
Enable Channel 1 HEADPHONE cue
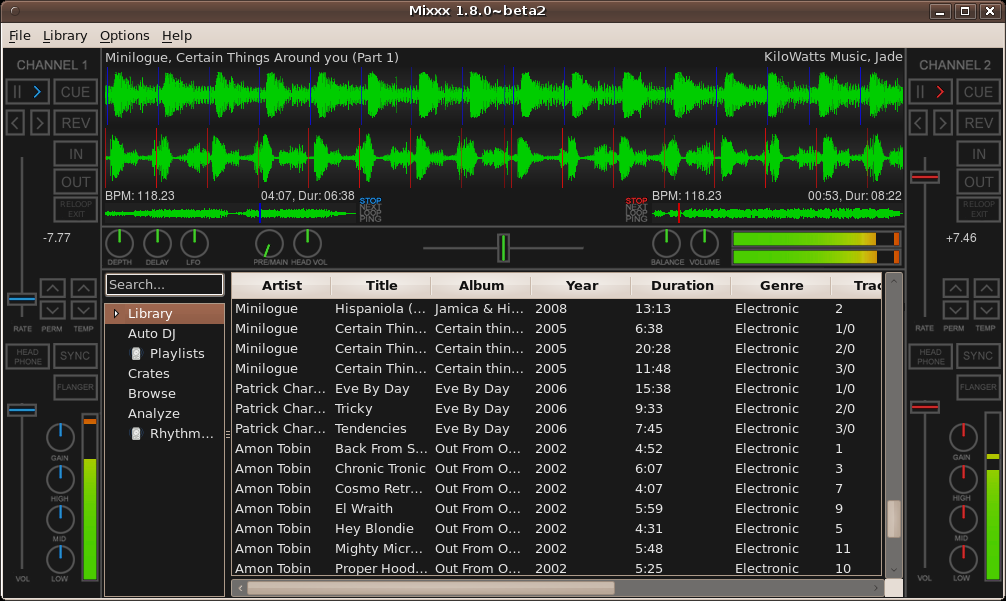(x=28, y=357)
